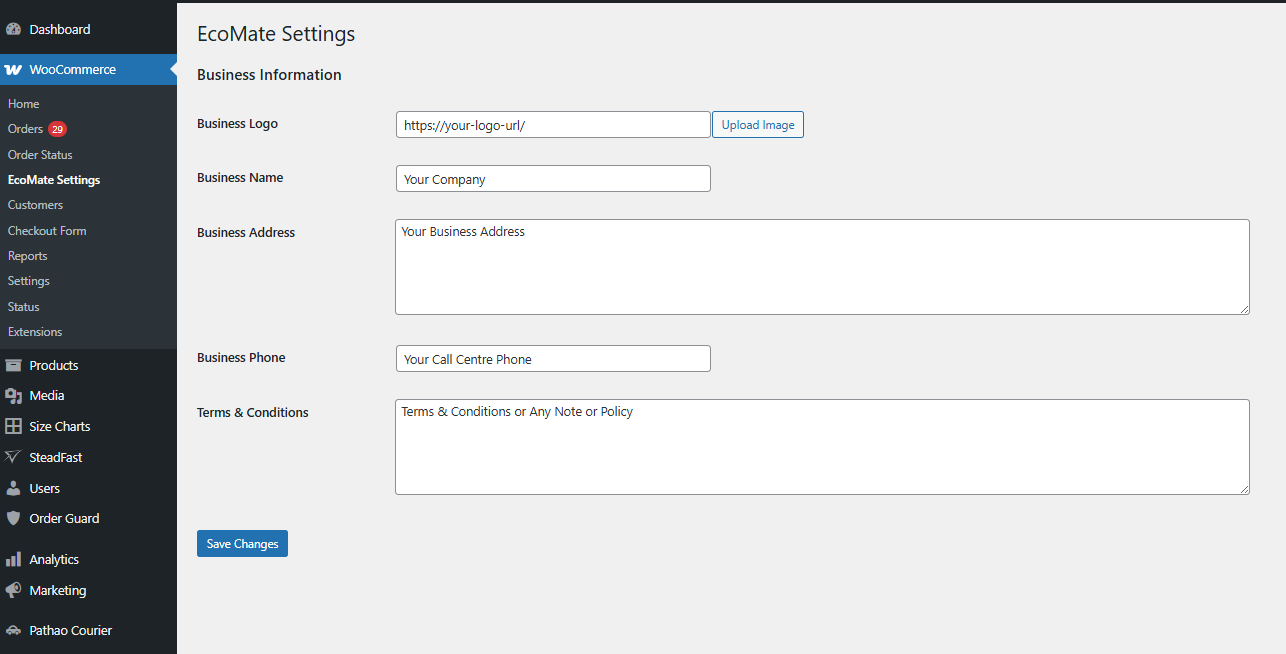Click into the Business Phone field
Viewport: 1286px width, 654px height.
[x=553, y=358]
